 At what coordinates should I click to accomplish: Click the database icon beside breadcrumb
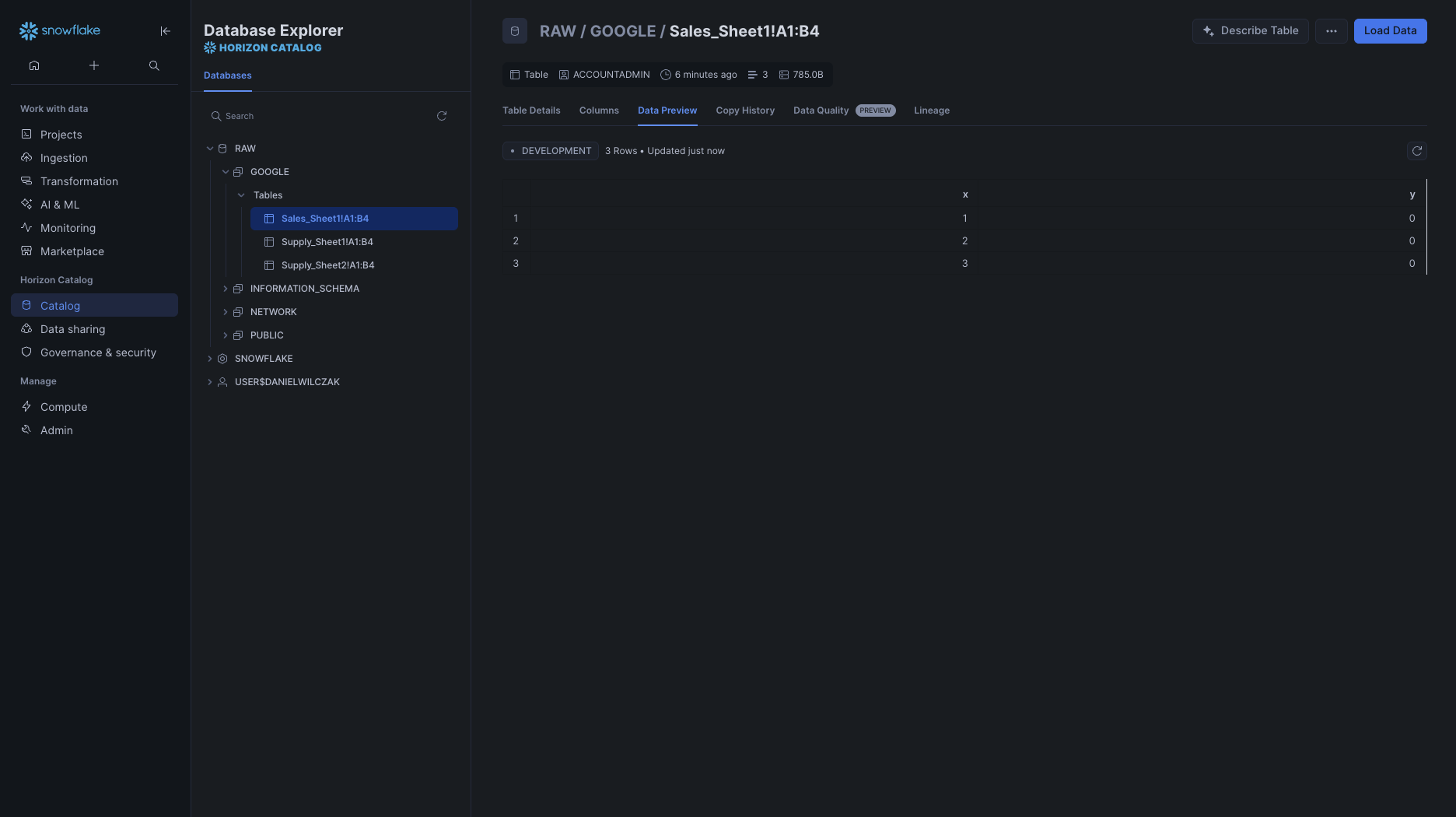[x=515, y=31]
